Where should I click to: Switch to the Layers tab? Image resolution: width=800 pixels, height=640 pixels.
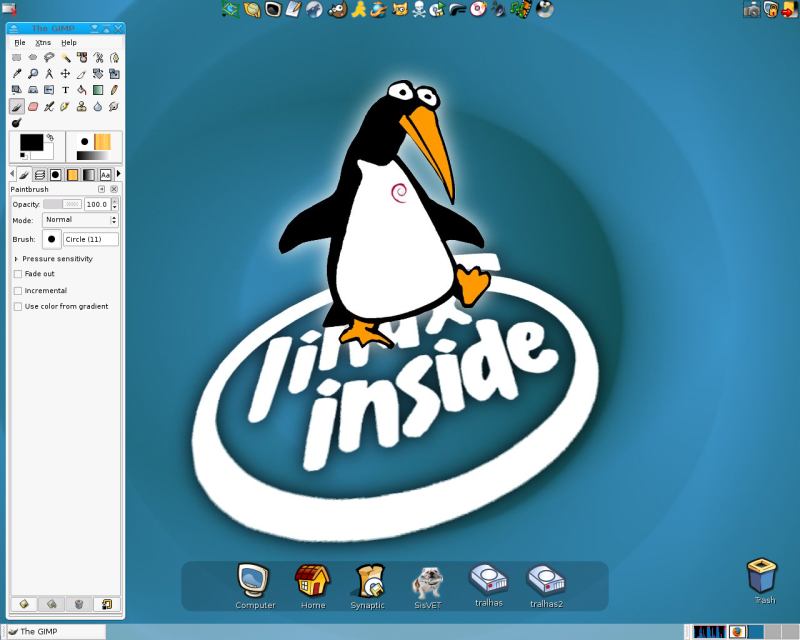(40, 175)
